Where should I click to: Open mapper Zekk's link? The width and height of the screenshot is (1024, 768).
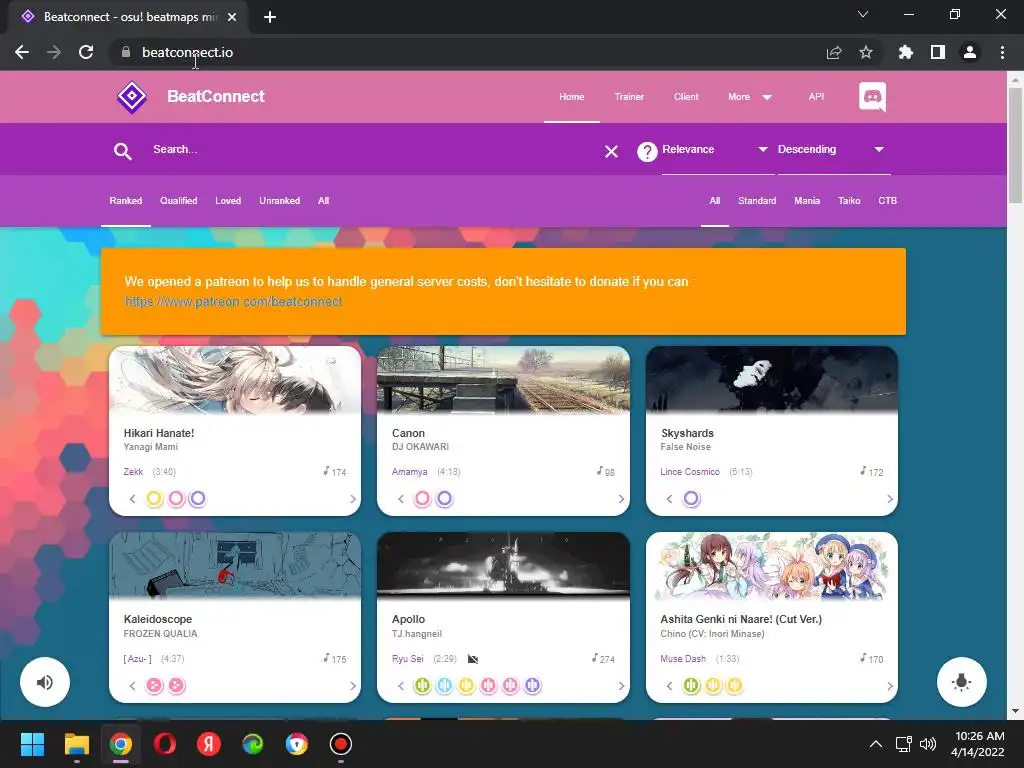coord(133,472)
